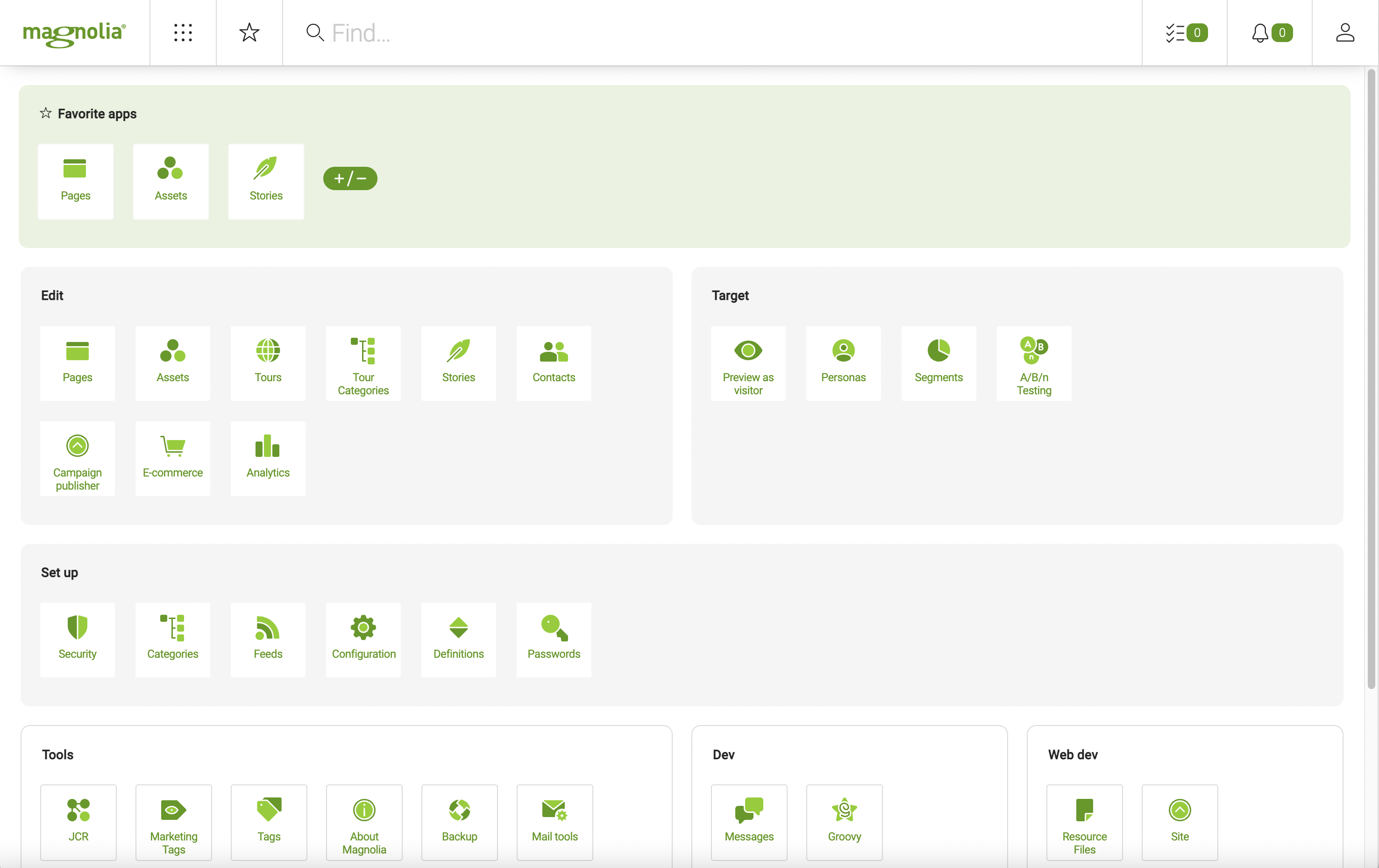Expand the app launcher grid menu
The height and width of the screenshot is (868, 1379).
click(183, 32)
